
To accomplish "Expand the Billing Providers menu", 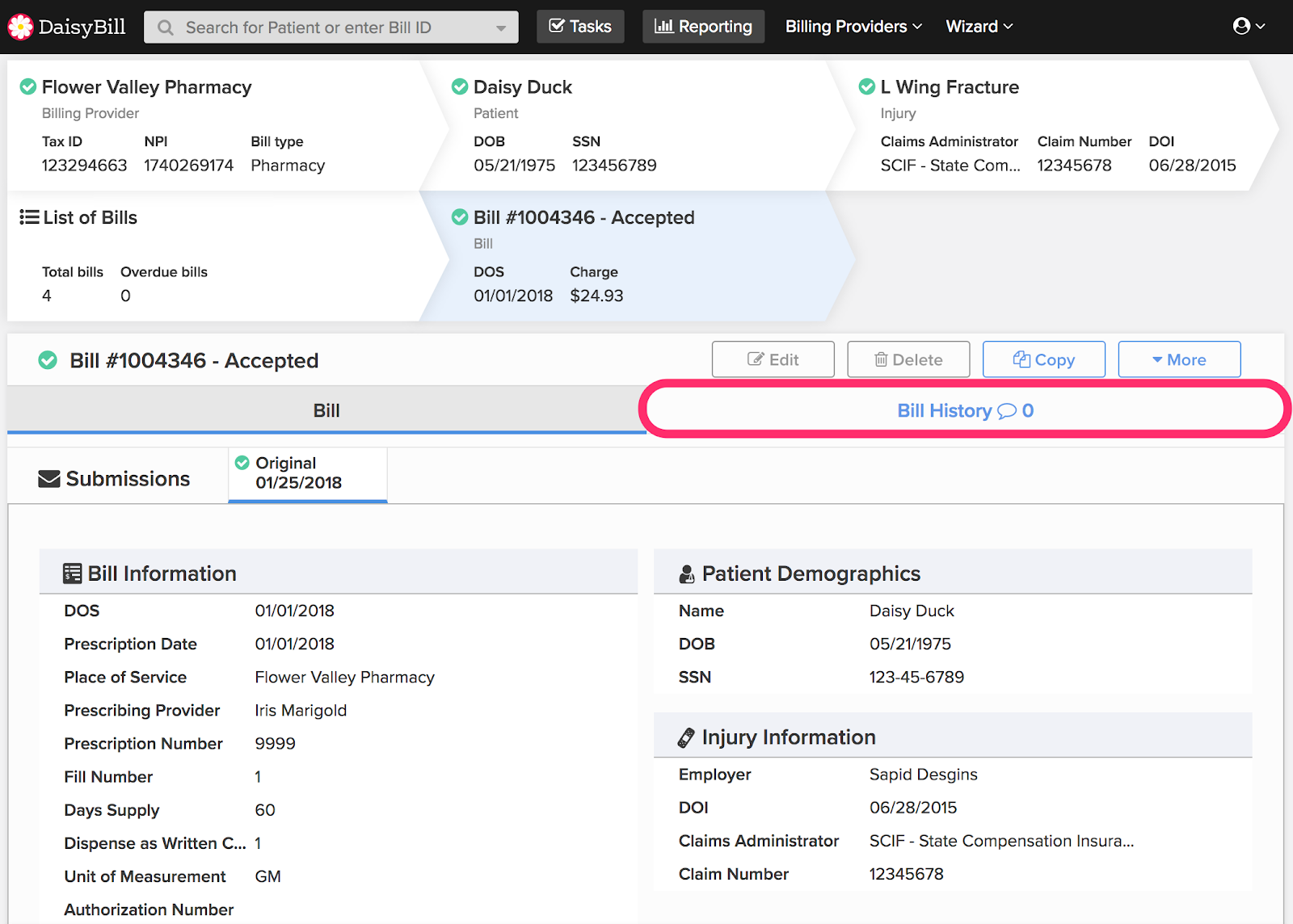I will (853, 27).
